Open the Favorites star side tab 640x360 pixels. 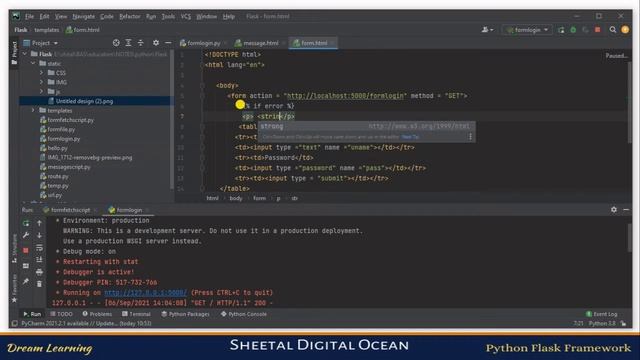(x=14, y=289)
